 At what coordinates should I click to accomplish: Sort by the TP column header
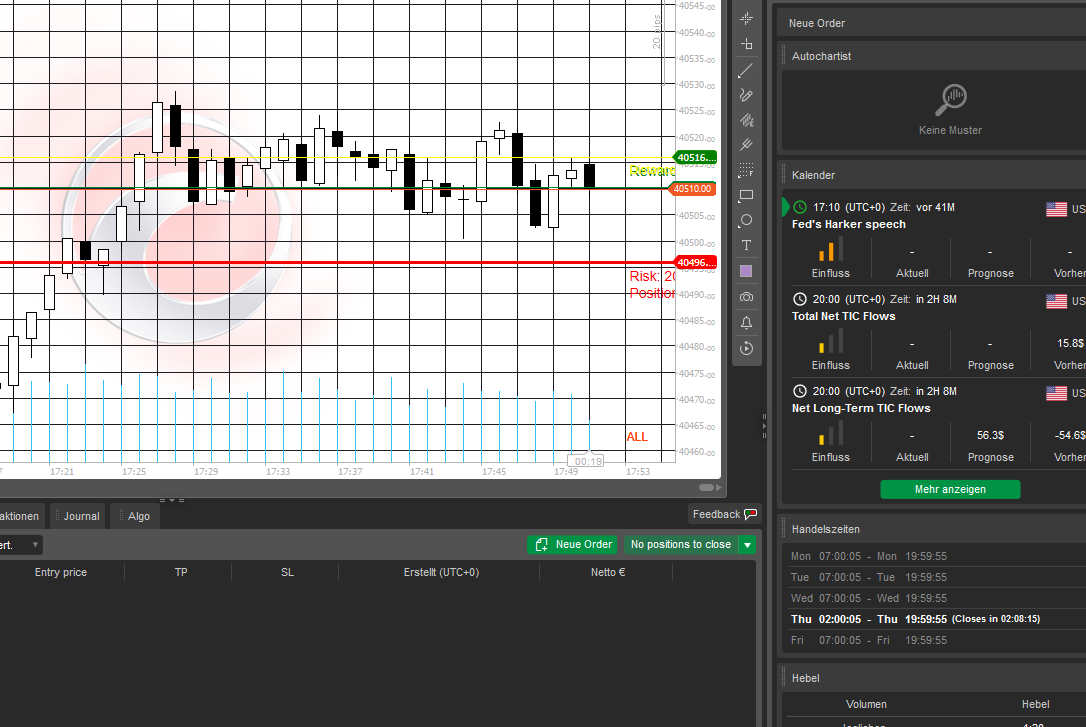point(181,572)
